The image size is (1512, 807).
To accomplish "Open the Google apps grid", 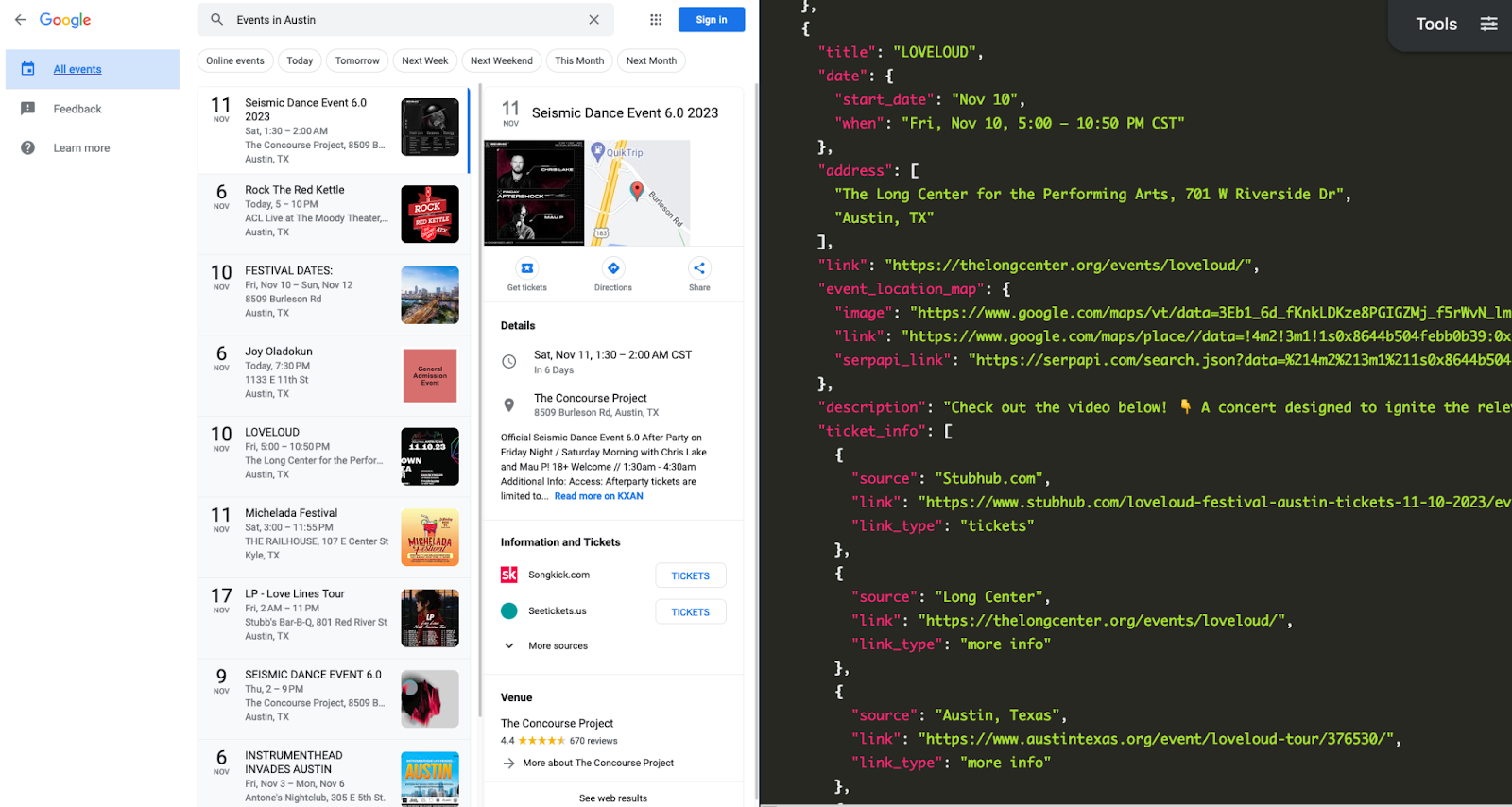I will click(x=656, y=20).
